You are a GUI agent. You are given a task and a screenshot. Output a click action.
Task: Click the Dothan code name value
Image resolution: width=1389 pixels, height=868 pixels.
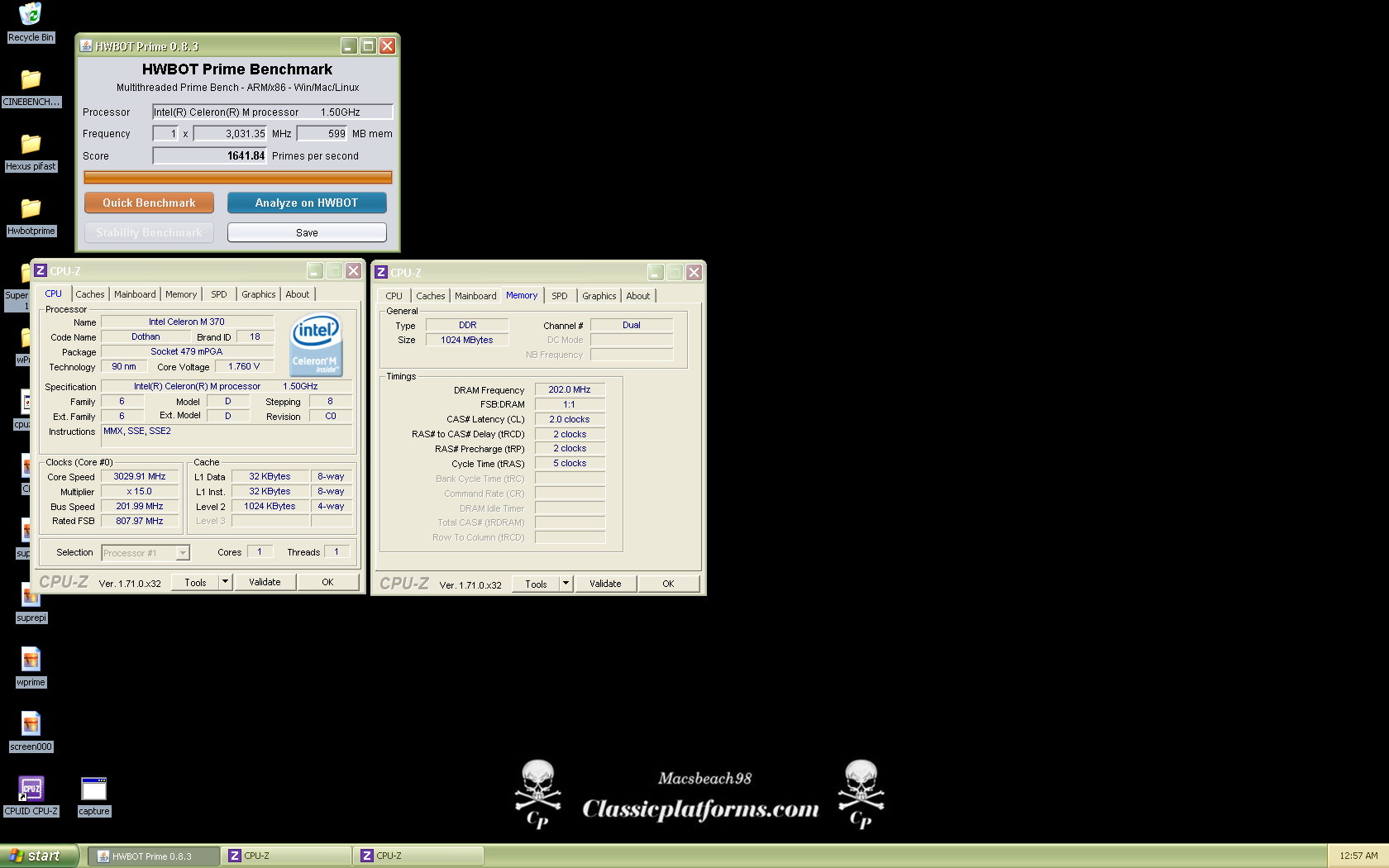[x=146, y=336]
